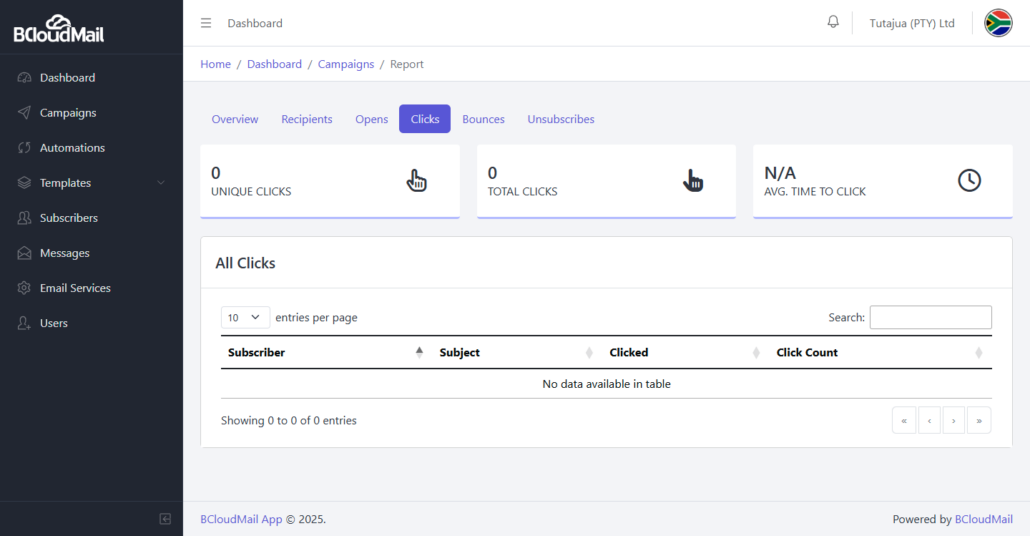Click the BCloudMail logo
The height and width of the screenshot is (536, 1030).
(x=58, y=29)
